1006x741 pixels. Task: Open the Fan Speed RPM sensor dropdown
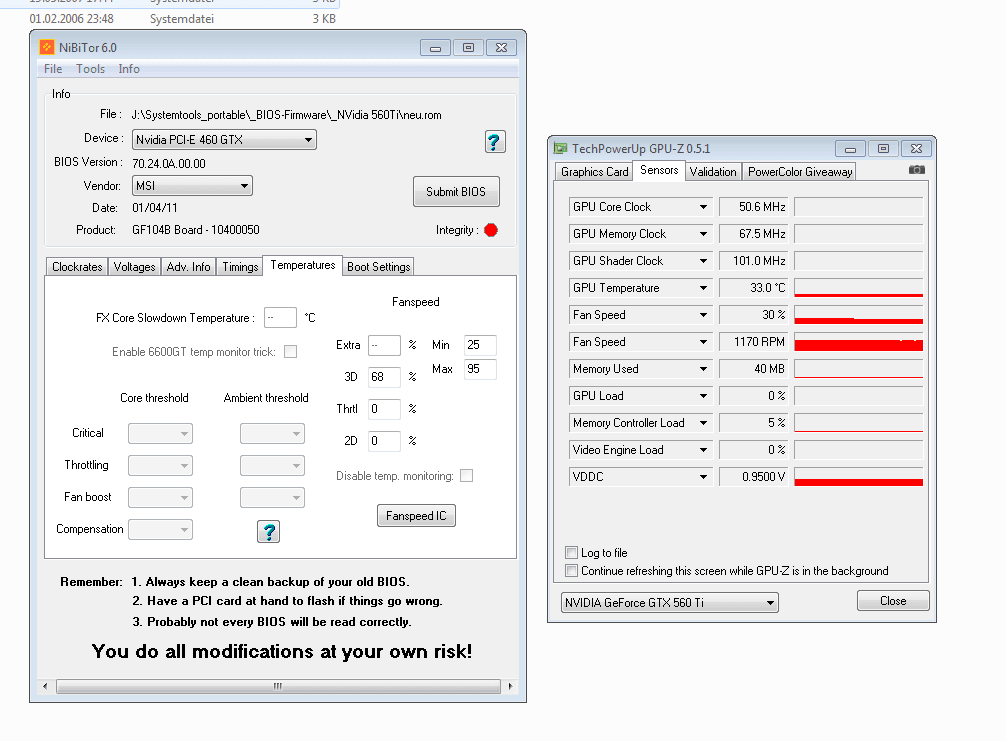640,342
